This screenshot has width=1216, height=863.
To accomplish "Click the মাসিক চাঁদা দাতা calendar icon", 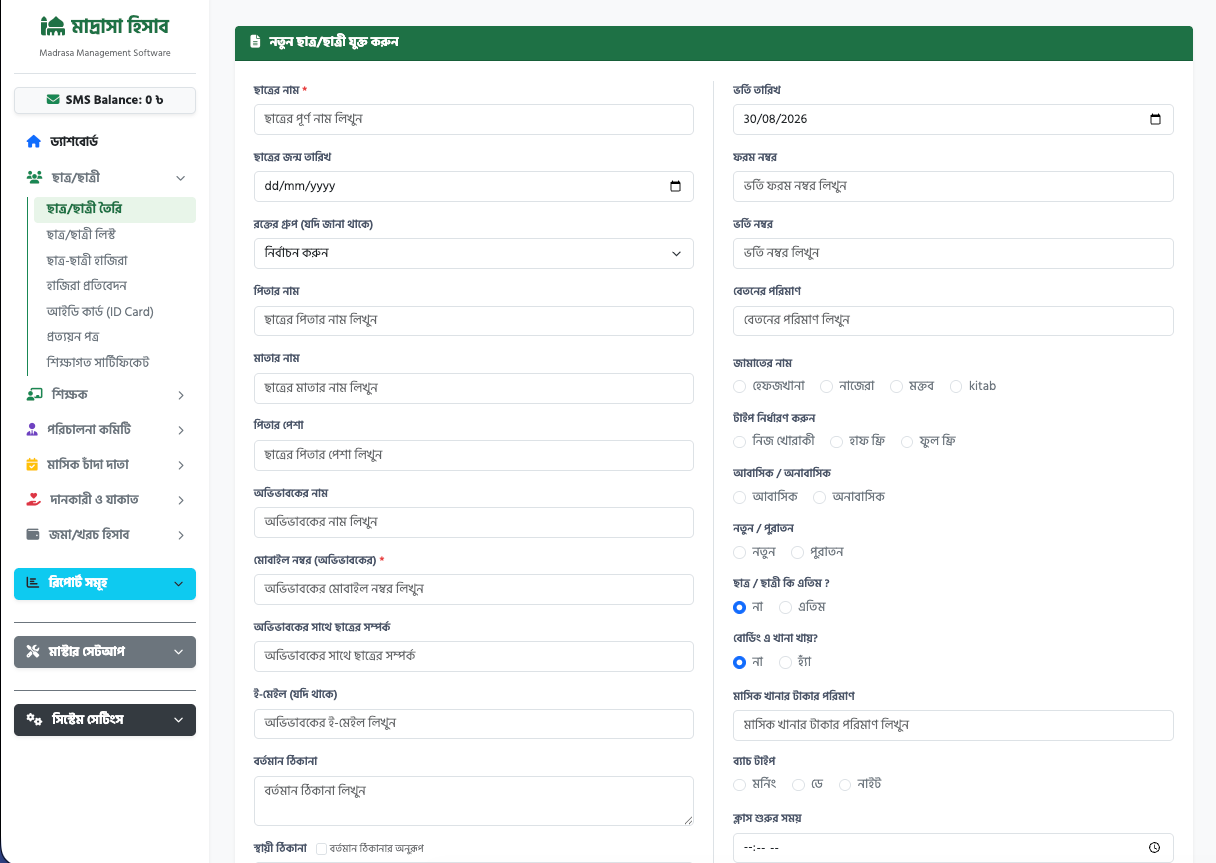I will point(33,465).
